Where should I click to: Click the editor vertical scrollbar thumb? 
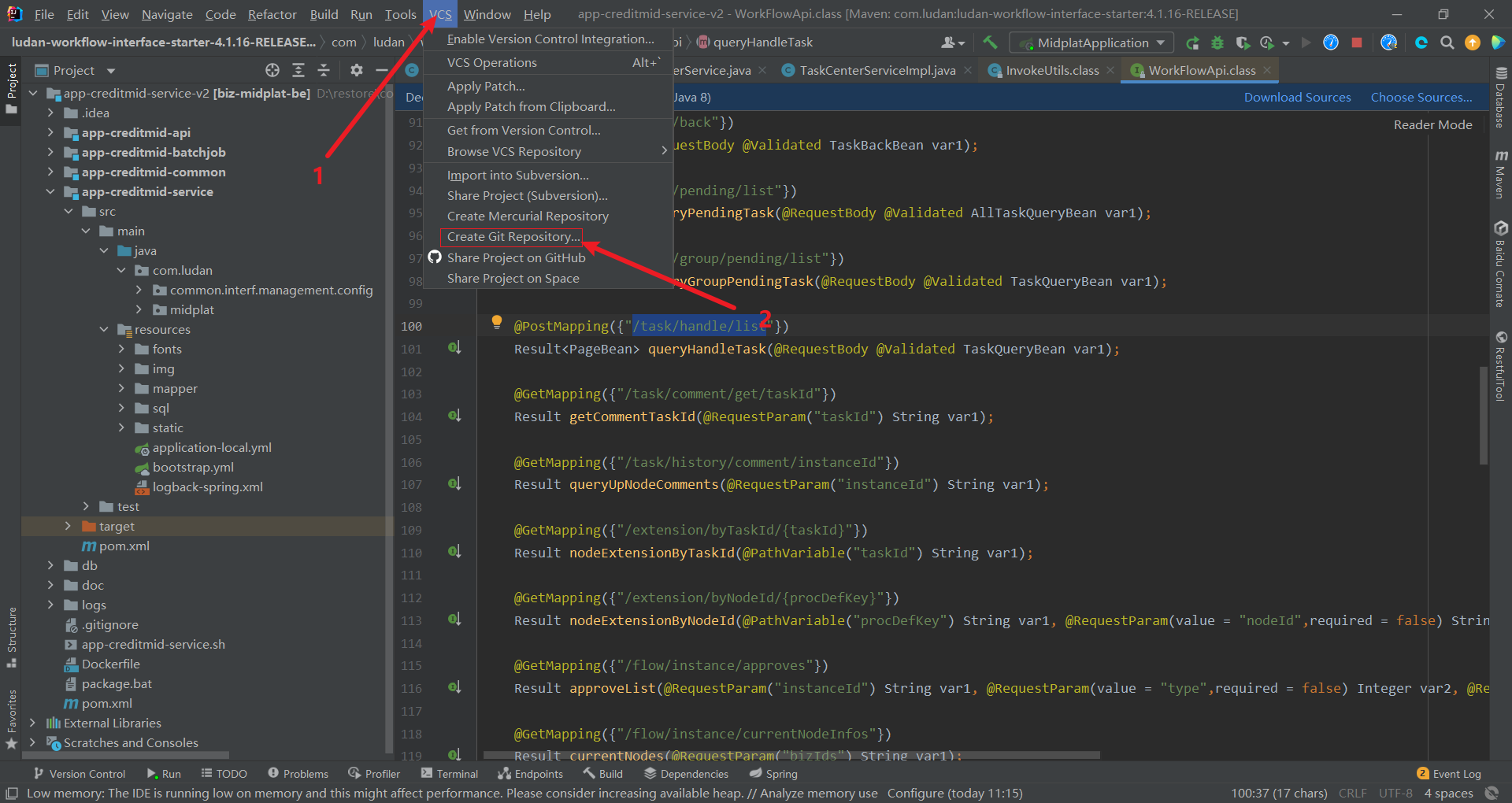tap(1484, 415)
